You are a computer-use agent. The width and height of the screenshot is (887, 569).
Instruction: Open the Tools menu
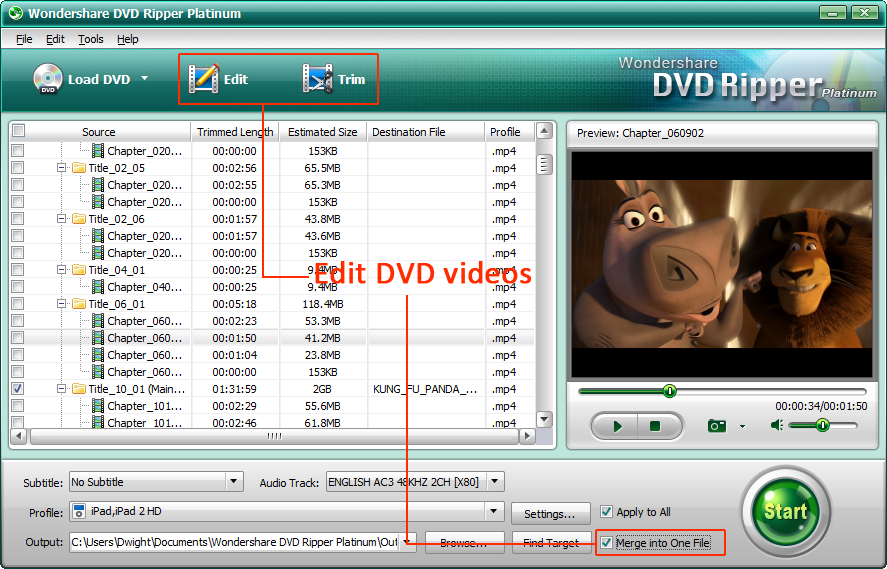pos(91,39)
